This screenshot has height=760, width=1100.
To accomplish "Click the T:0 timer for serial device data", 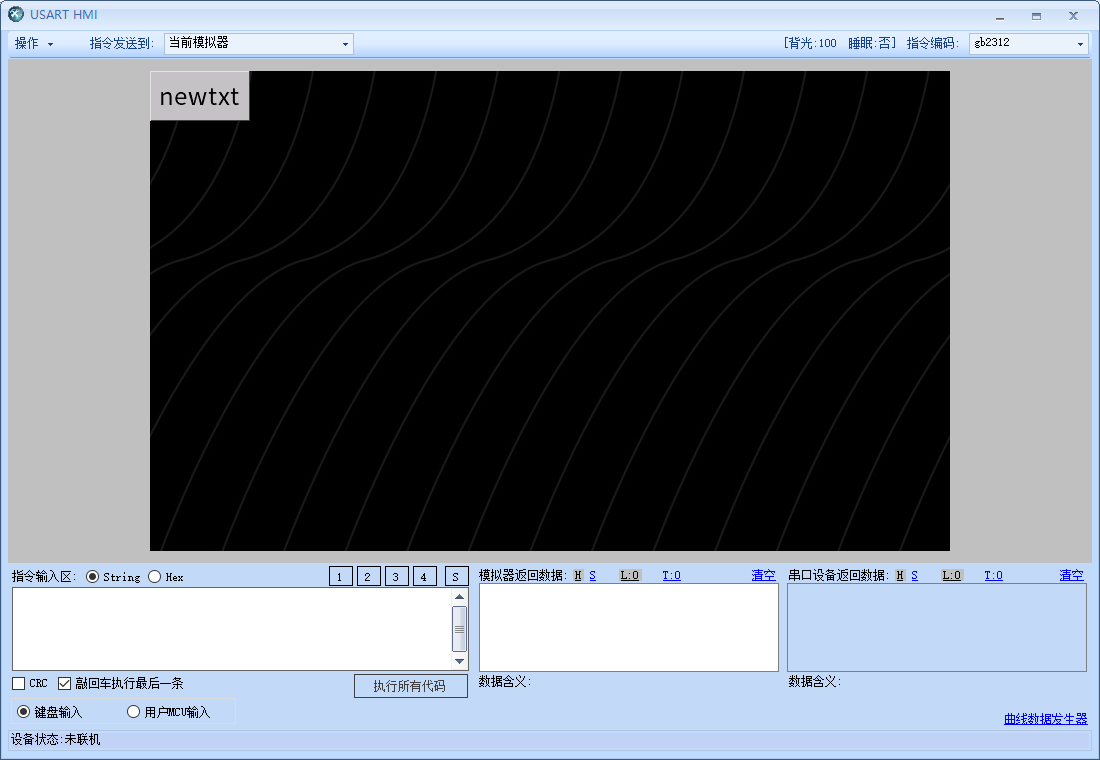I will tap(993, 575).
